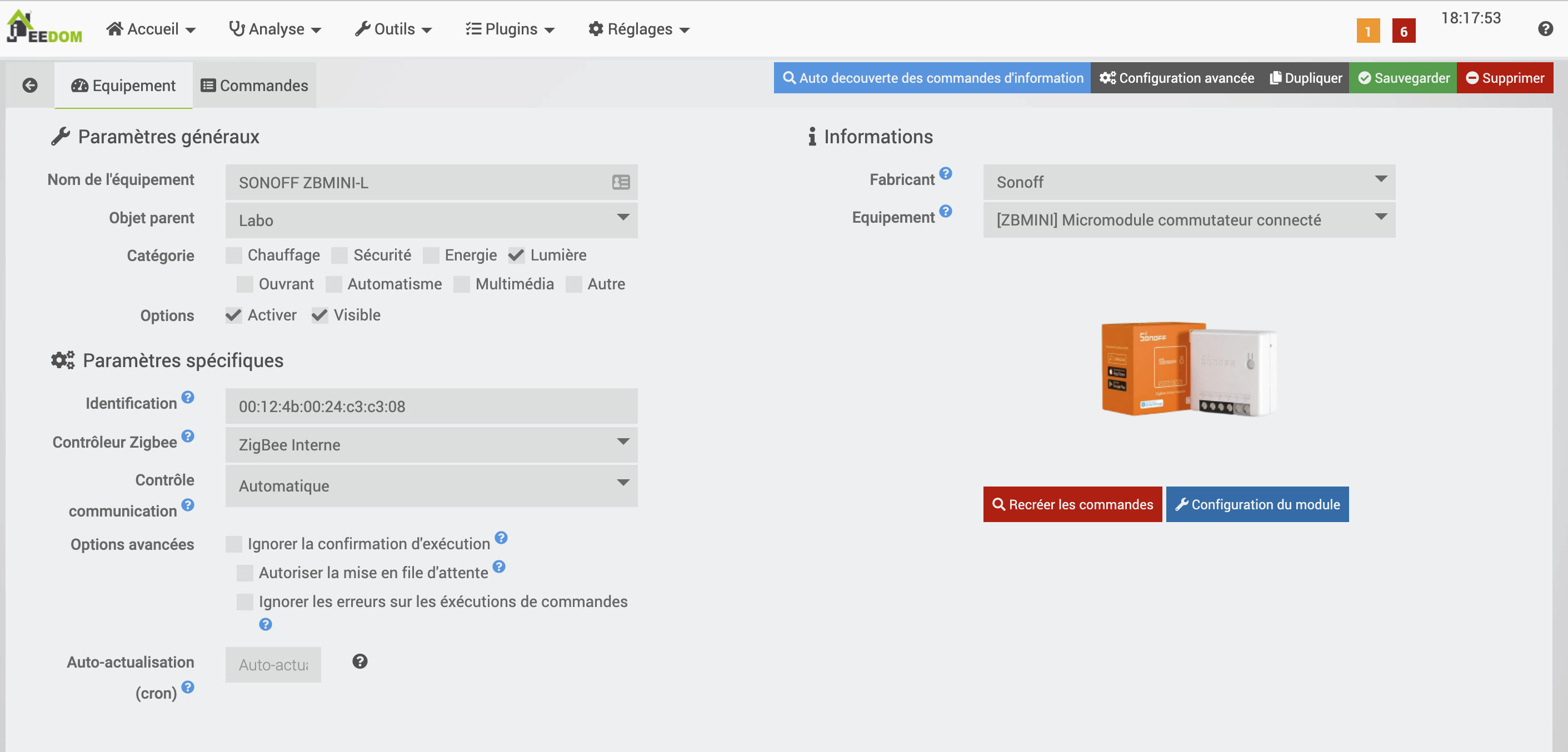Open Configuration du module

click(1257, 504)
